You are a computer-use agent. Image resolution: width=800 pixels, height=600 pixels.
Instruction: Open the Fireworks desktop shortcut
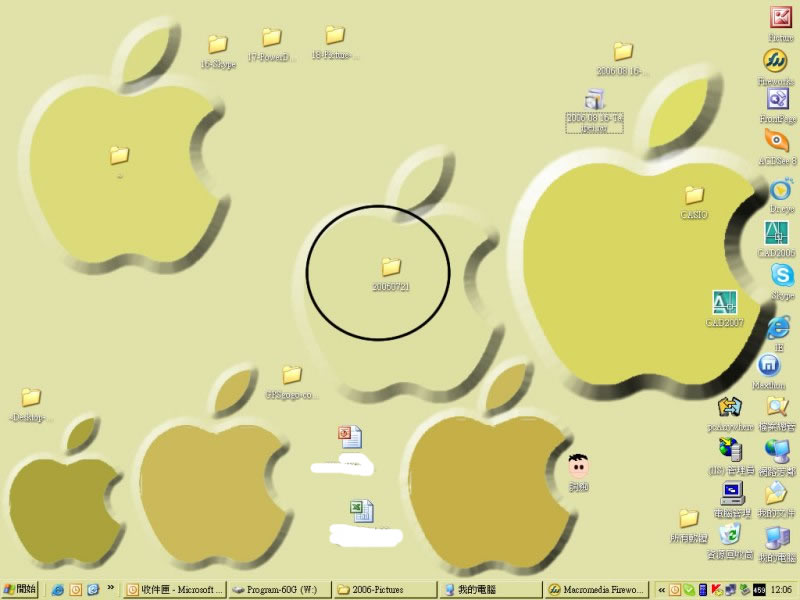pos(775,61)
